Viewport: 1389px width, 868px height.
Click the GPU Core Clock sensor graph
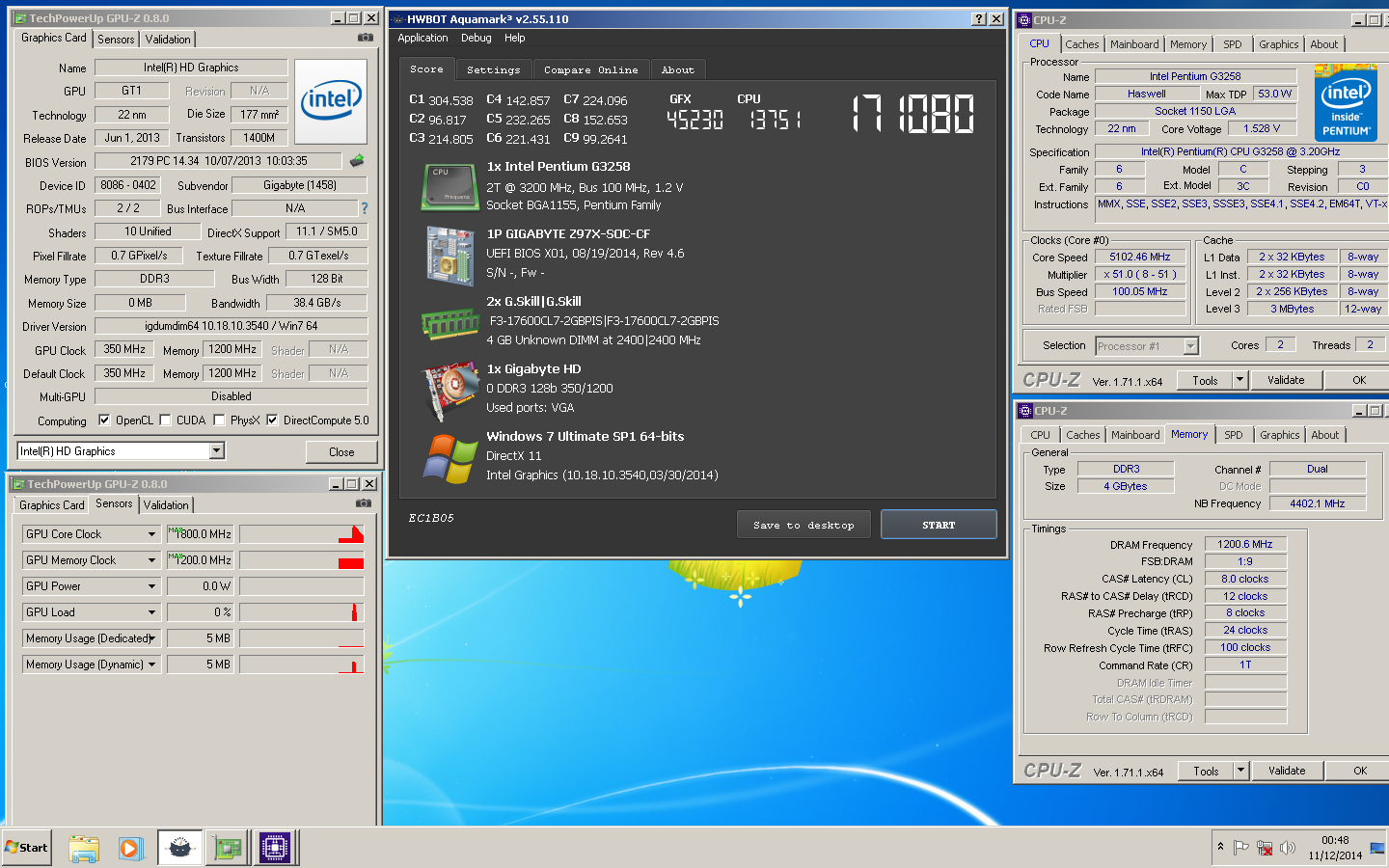[x=302, y=534]
